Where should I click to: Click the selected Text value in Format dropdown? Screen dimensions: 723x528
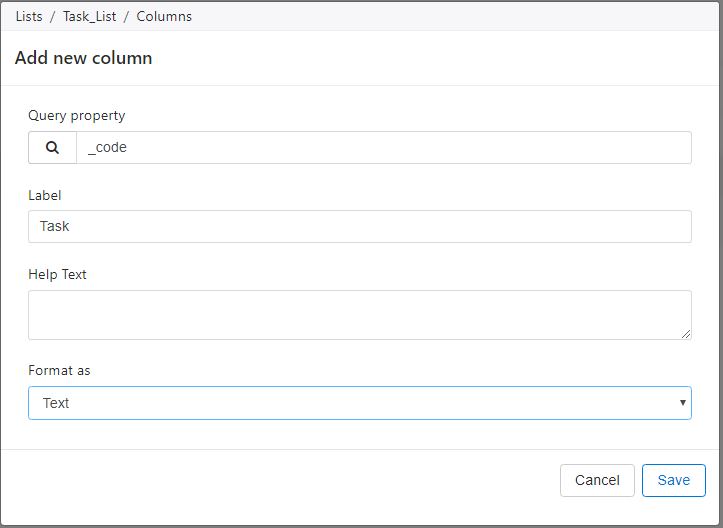56,403
